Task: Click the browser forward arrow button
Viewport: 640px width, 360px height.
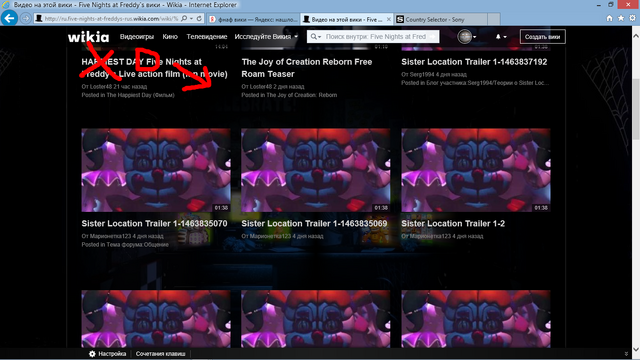Action: coord(25,19)
